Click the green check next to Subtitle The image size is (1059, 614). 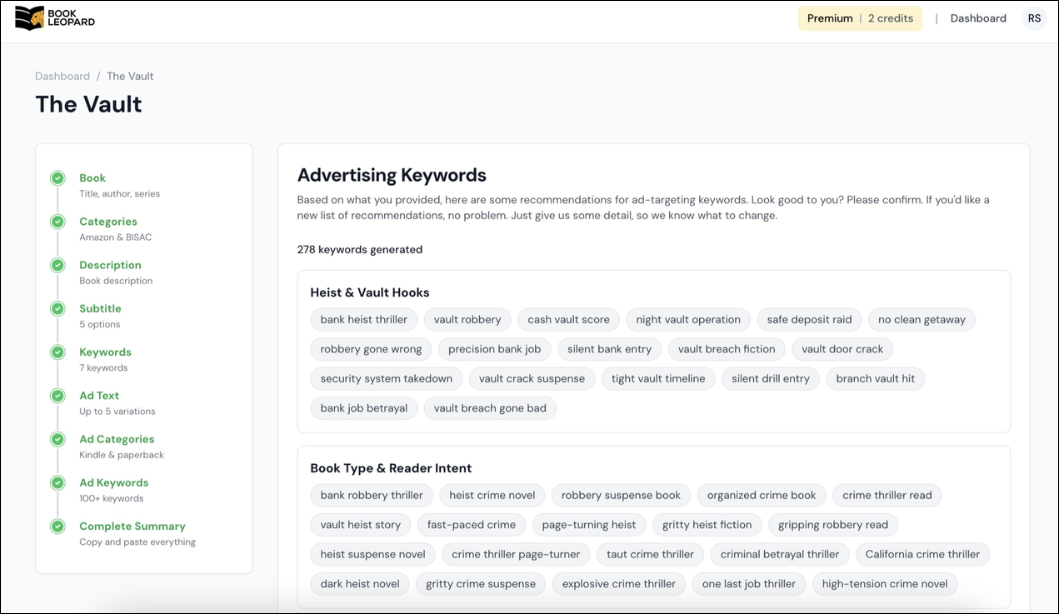click(x=58, y=309)
